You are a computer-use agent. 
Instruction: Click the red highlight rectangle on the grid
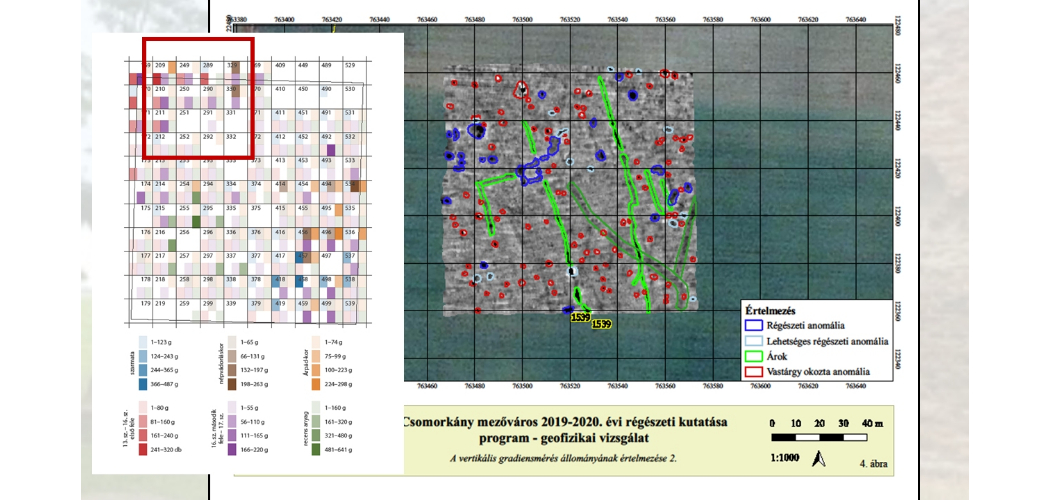pos(198,40)
